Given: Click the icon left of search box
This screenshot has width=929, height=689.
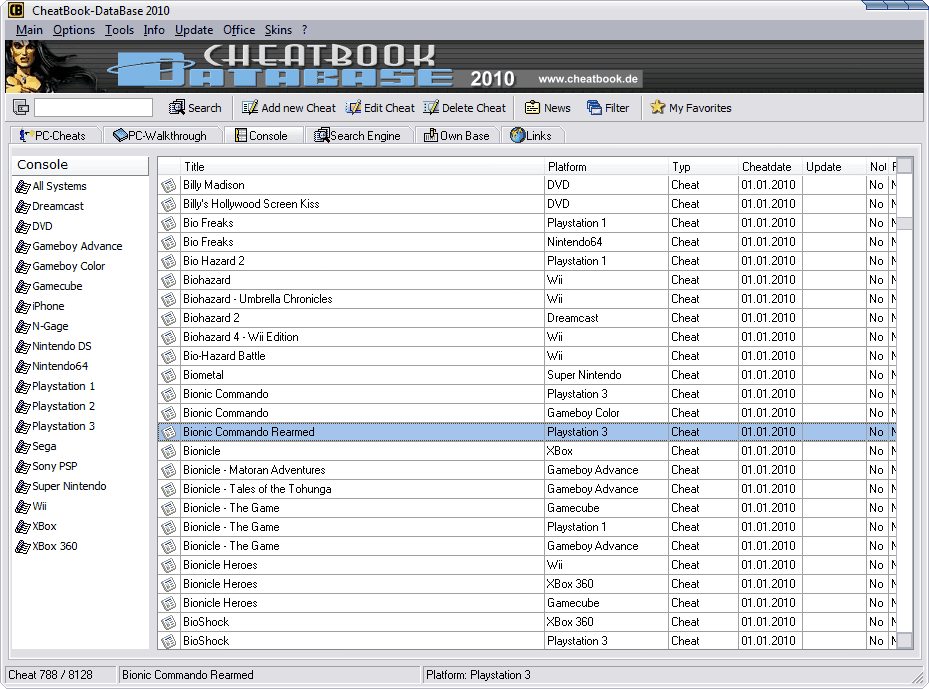Looking at the screenshot, I should coord(21,107).
